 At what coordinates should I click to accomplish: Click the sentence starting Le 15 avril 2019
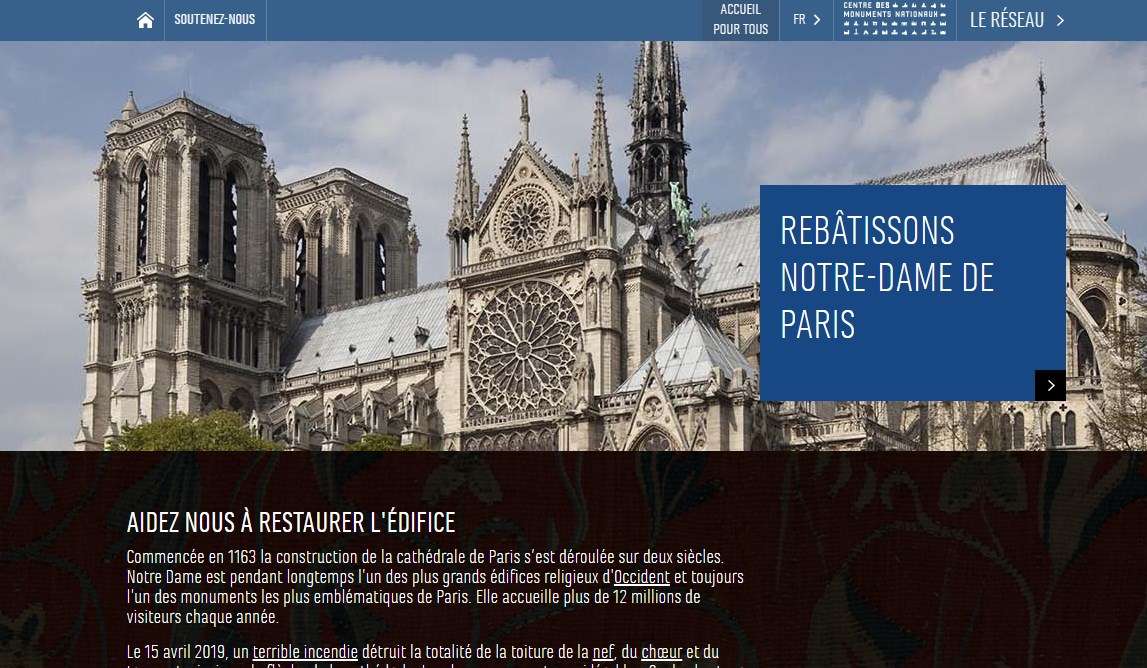[x=423, y=655]
